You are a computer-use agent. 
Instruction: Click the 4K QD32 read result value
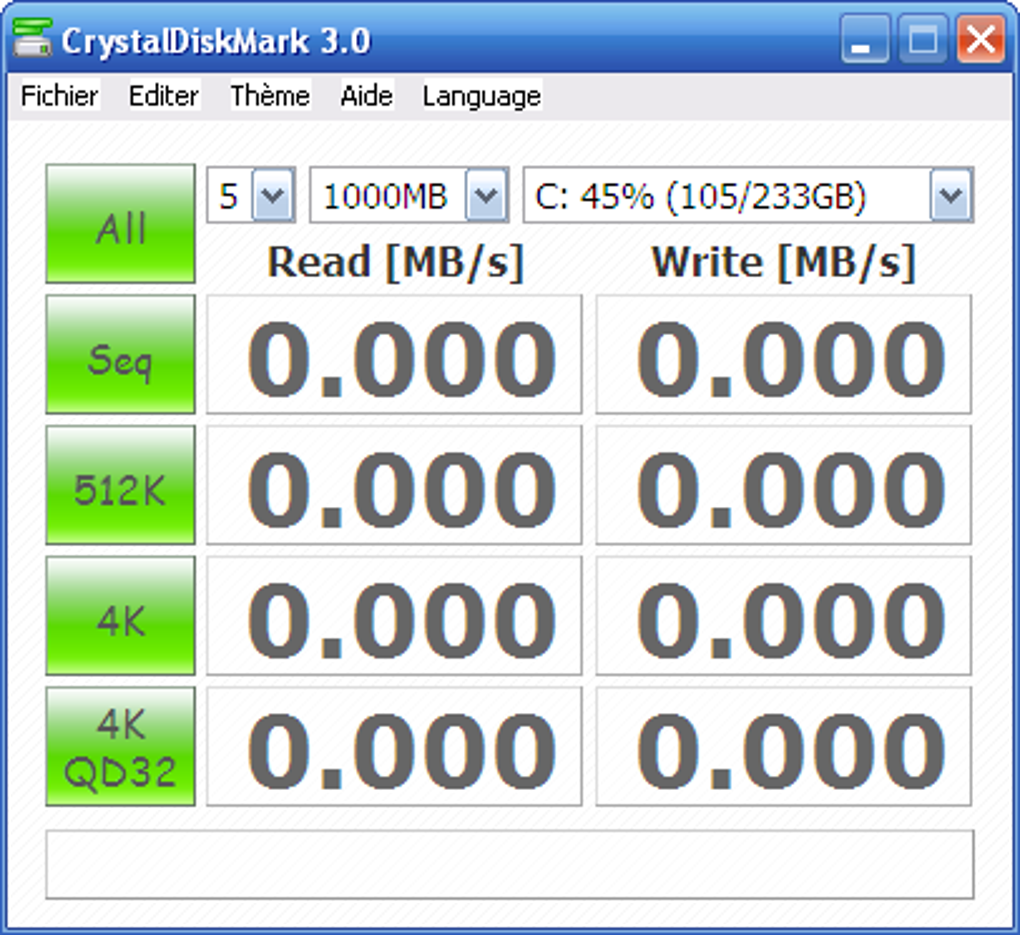pyautogui.click(x=394, y=746)
